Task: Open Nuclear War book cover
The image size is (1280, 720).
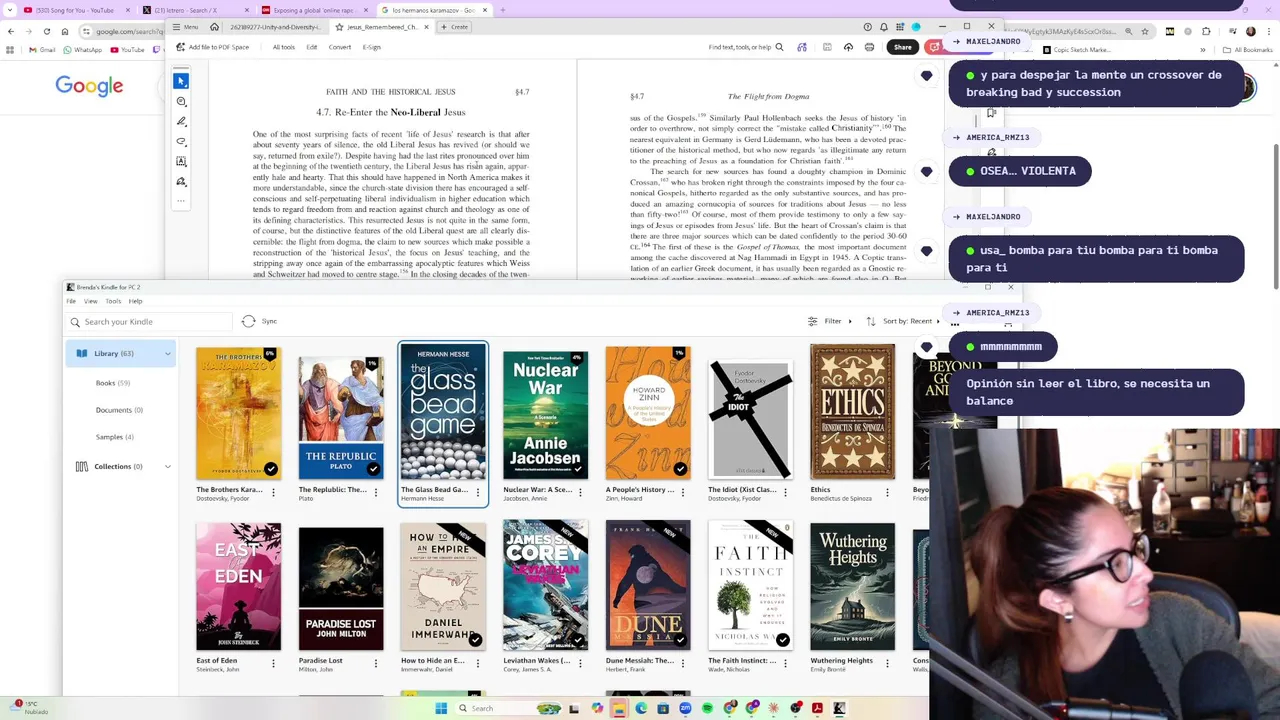Action: tap(545, 415)
